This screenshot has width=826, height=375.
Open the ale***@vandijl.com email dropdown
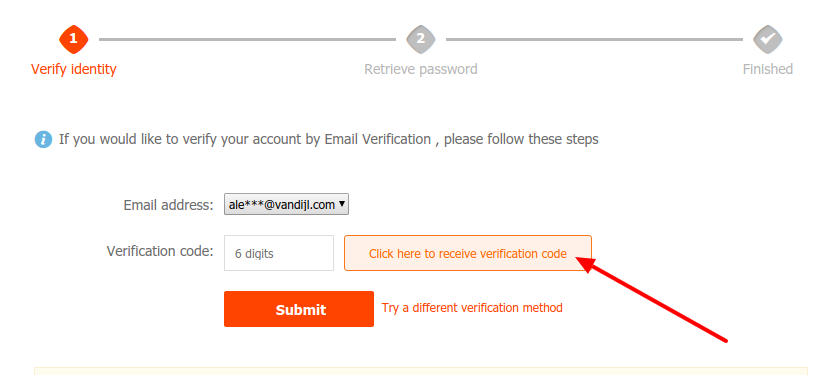point(286,204)
